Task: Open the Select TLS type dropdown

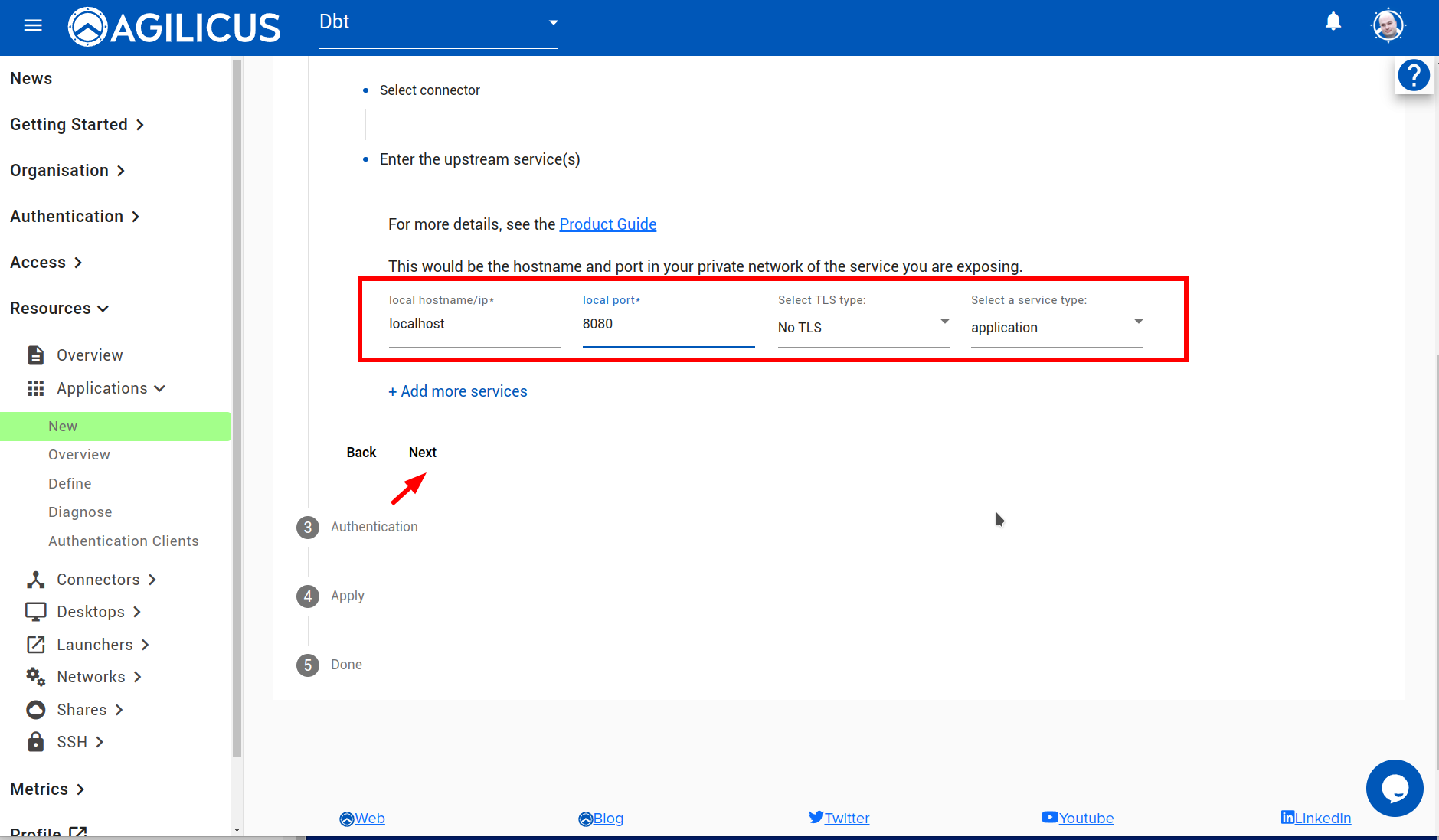Action: 944,322
